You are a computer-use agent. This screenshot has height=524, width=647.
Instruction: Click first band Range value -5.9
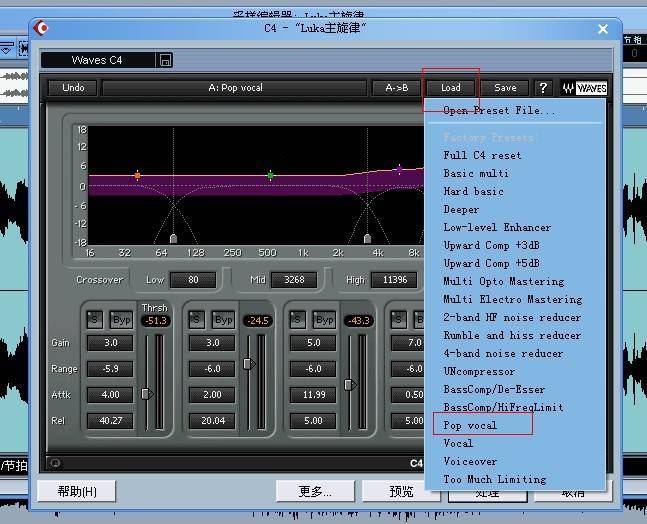[x=110, y=369]
